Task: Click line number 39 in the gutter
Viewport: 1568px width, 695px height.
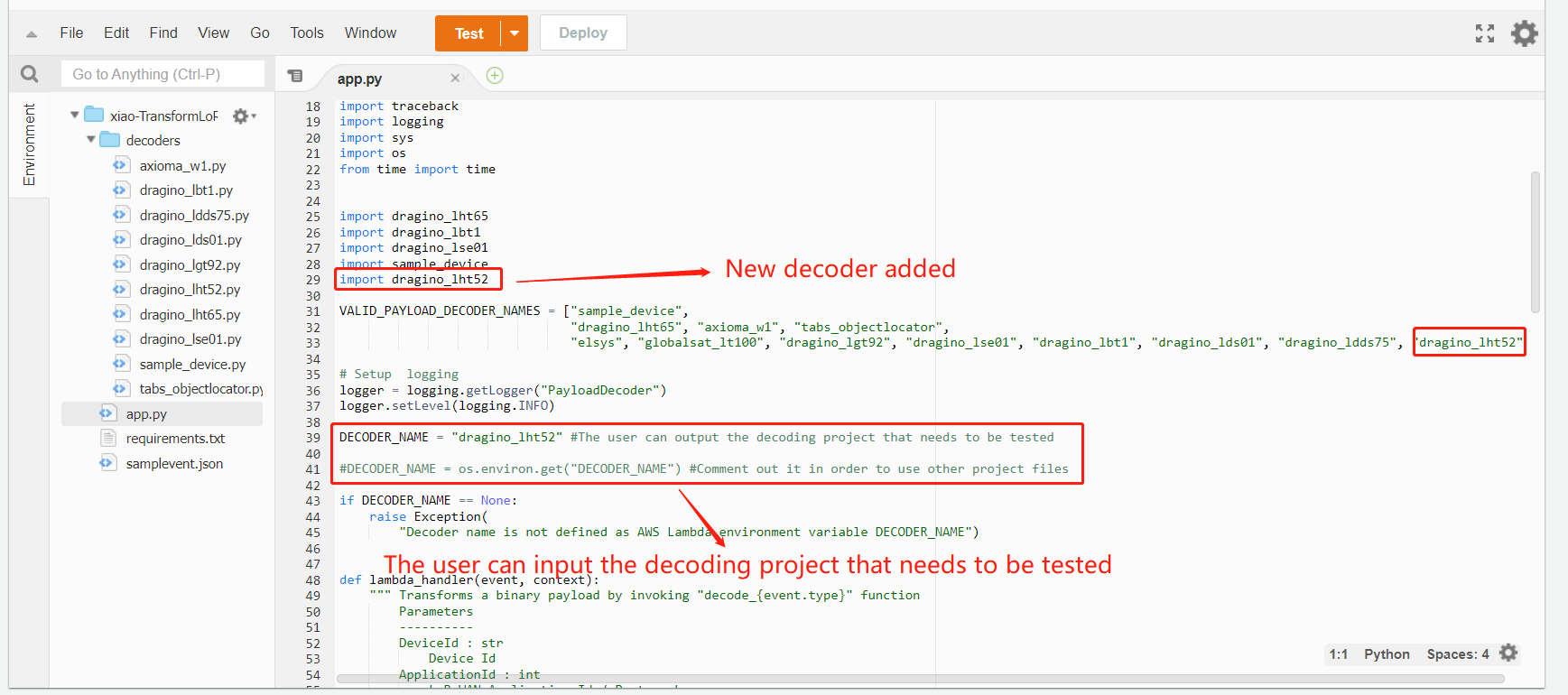Action: point(312,438)
